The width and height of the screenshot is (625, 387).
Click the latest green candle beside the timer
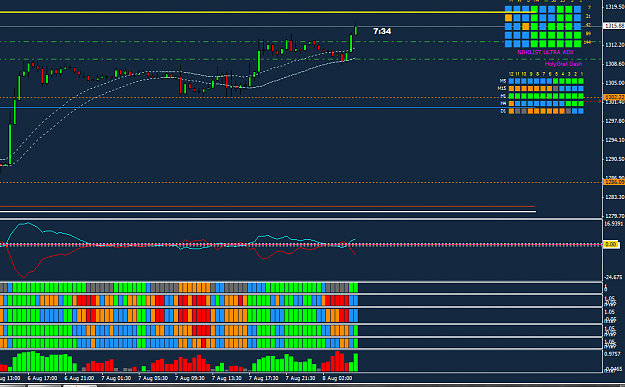click(356, 29)
